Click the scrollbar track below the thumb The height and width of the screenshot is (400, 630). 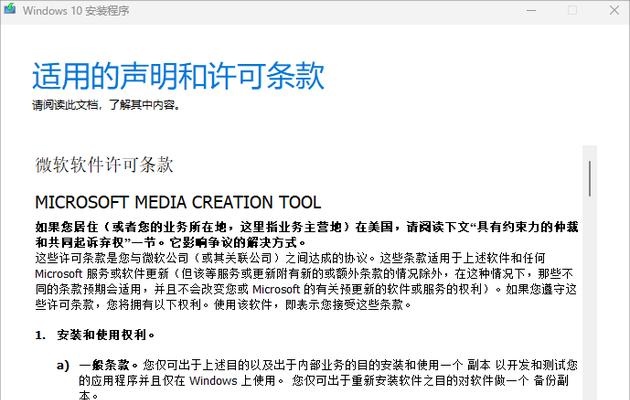tap(589, 297)
